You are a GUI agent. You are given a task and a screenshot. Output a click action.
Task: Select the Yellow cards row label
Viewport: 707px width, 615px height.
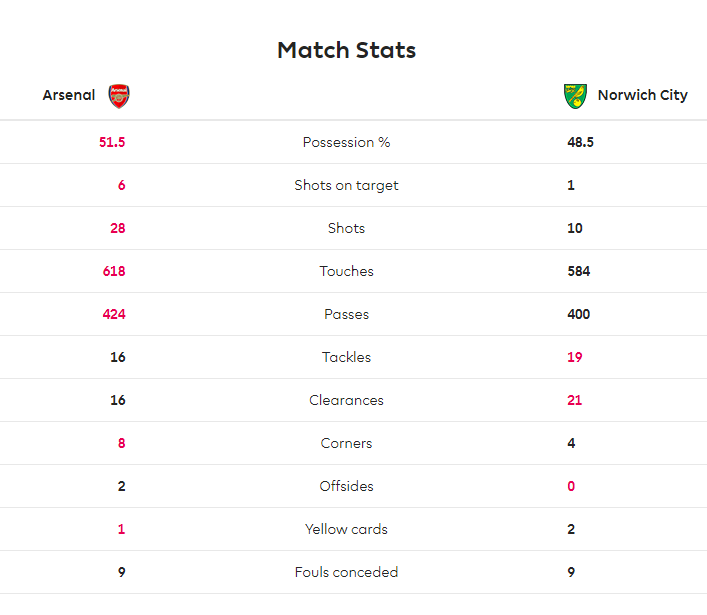pos(346,529)
